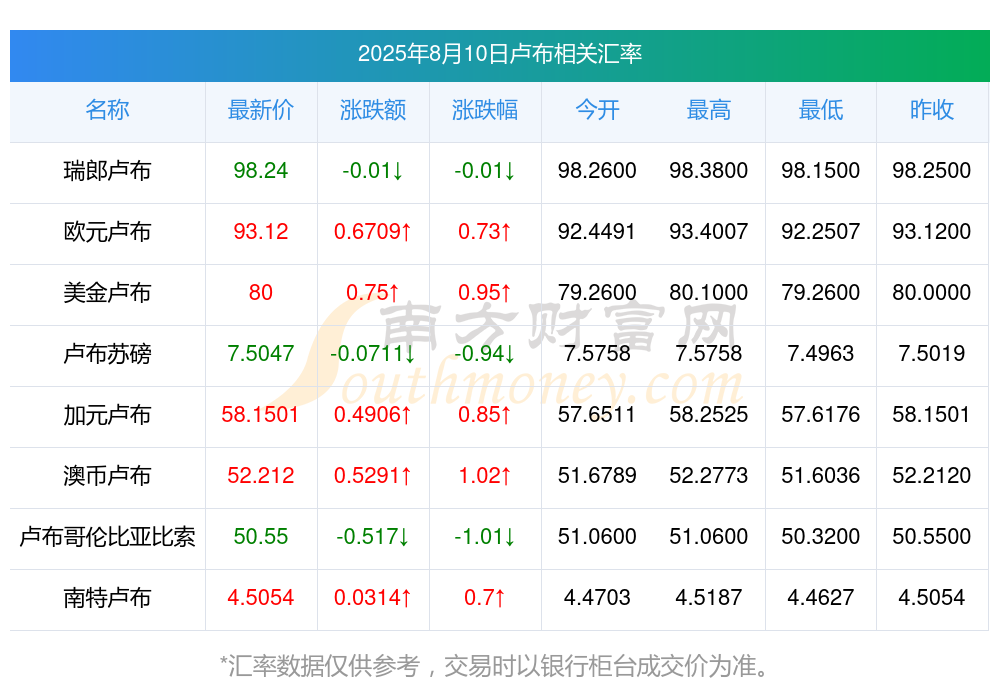This screenshot has height=698, width=1000.
Task: Click latest price 98.24
Action: tap(261, 171)
